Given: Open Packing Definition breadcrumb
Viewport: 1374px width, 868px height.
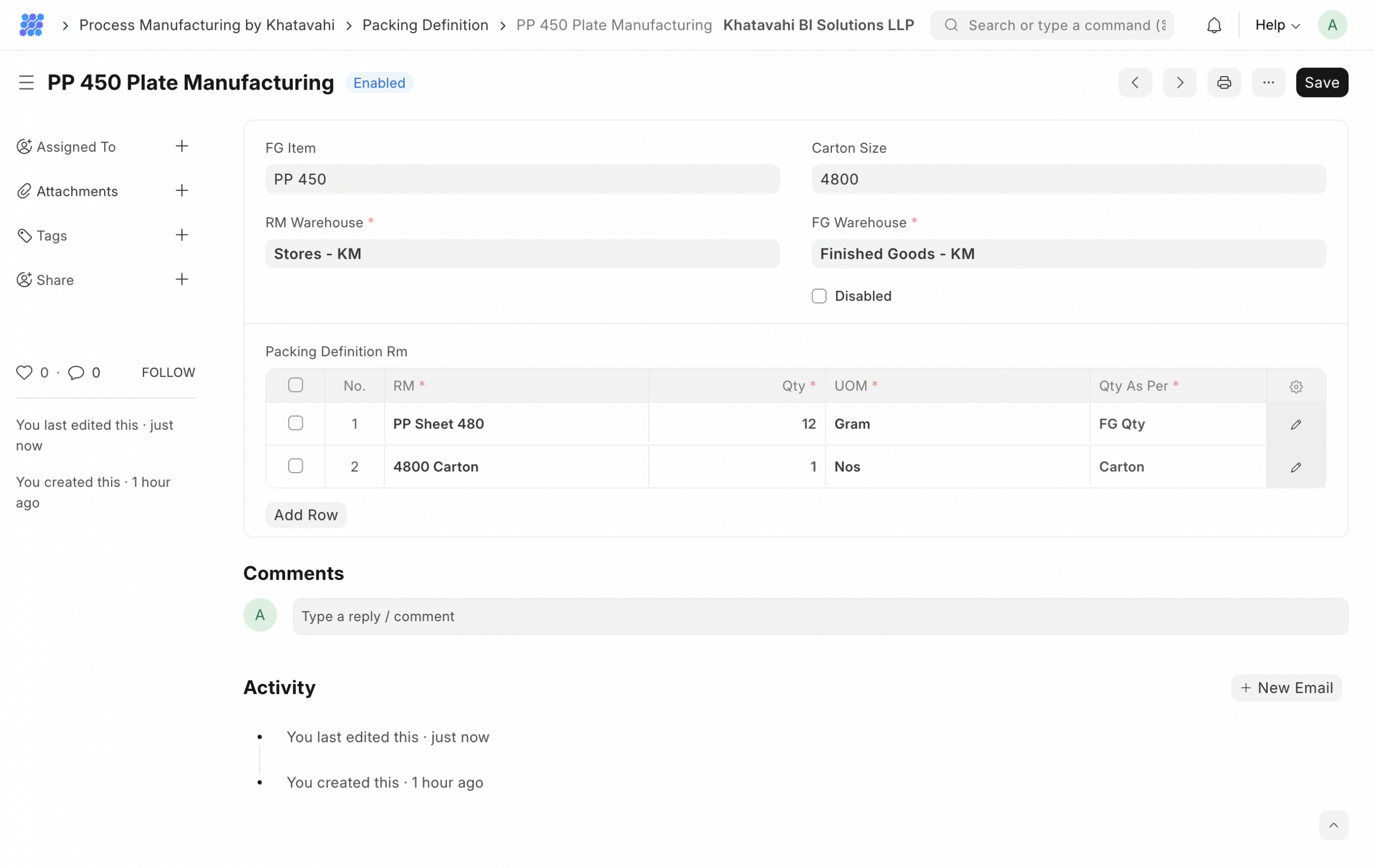Looking at the screenshot, I should coord(425,25).
